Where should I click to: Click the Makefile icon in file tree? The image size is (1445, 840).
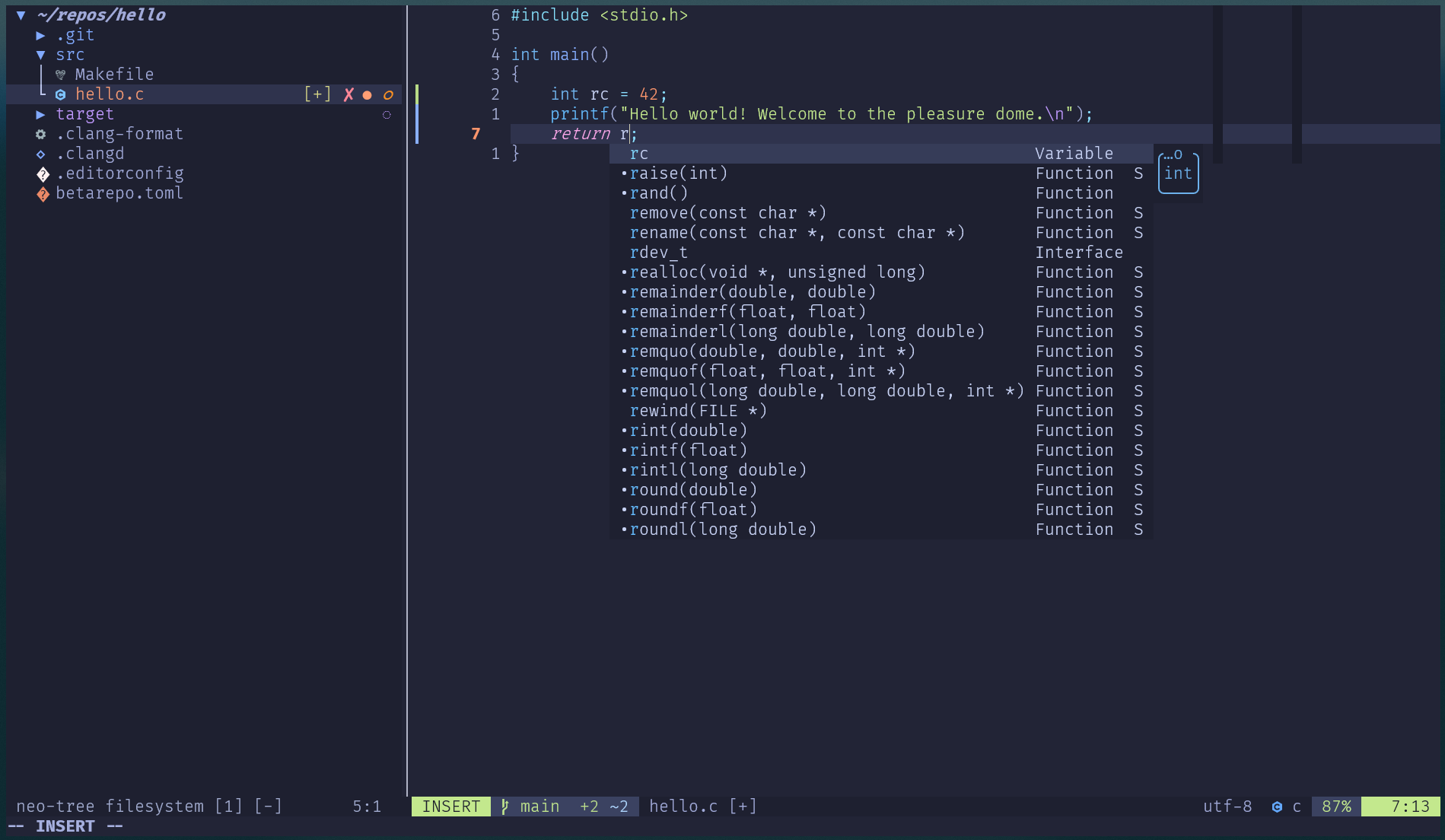(60, 75)
